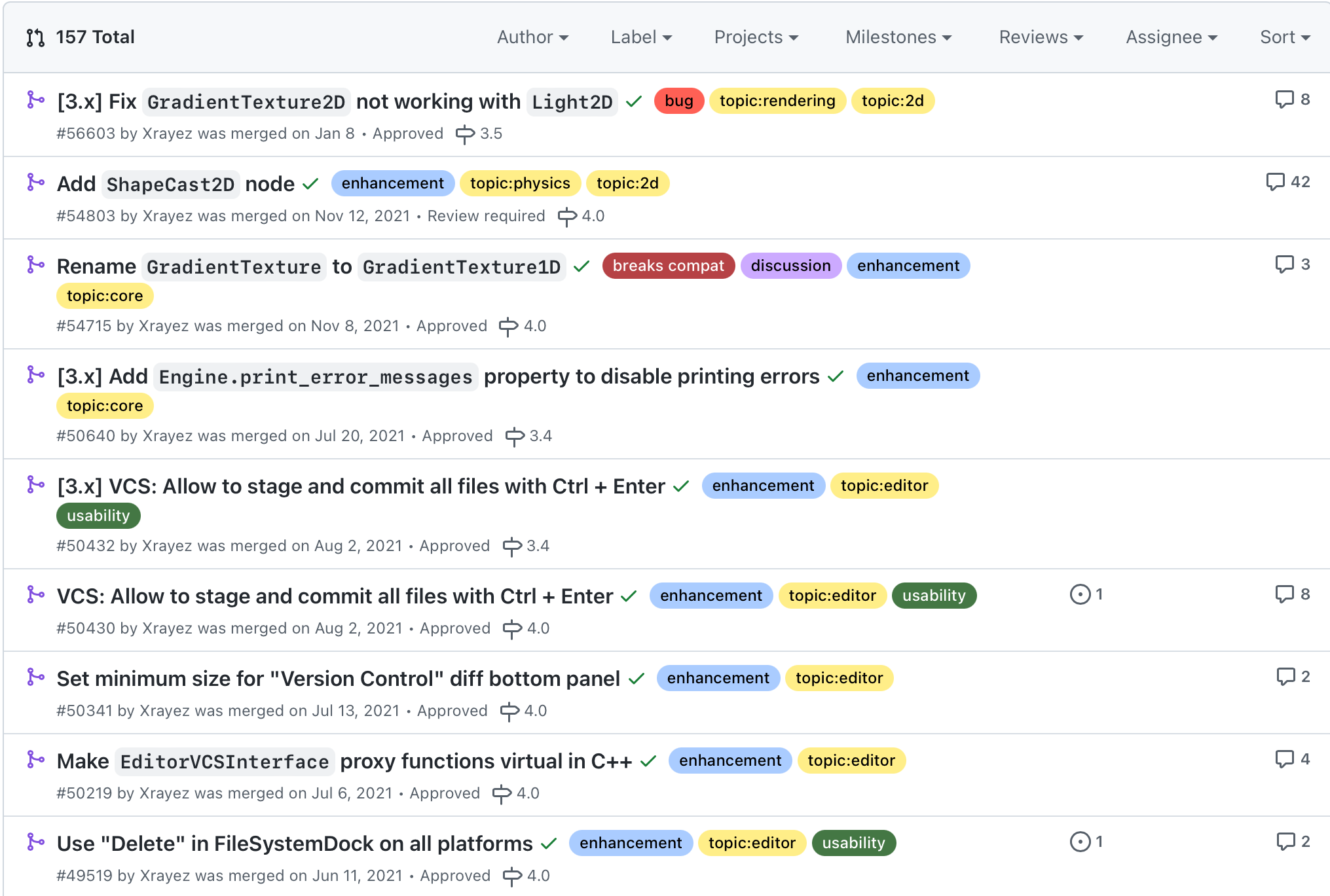Open linked issue on FileSystemDock PR
Screen dimensions: 1330x896
click(1086, 842)
